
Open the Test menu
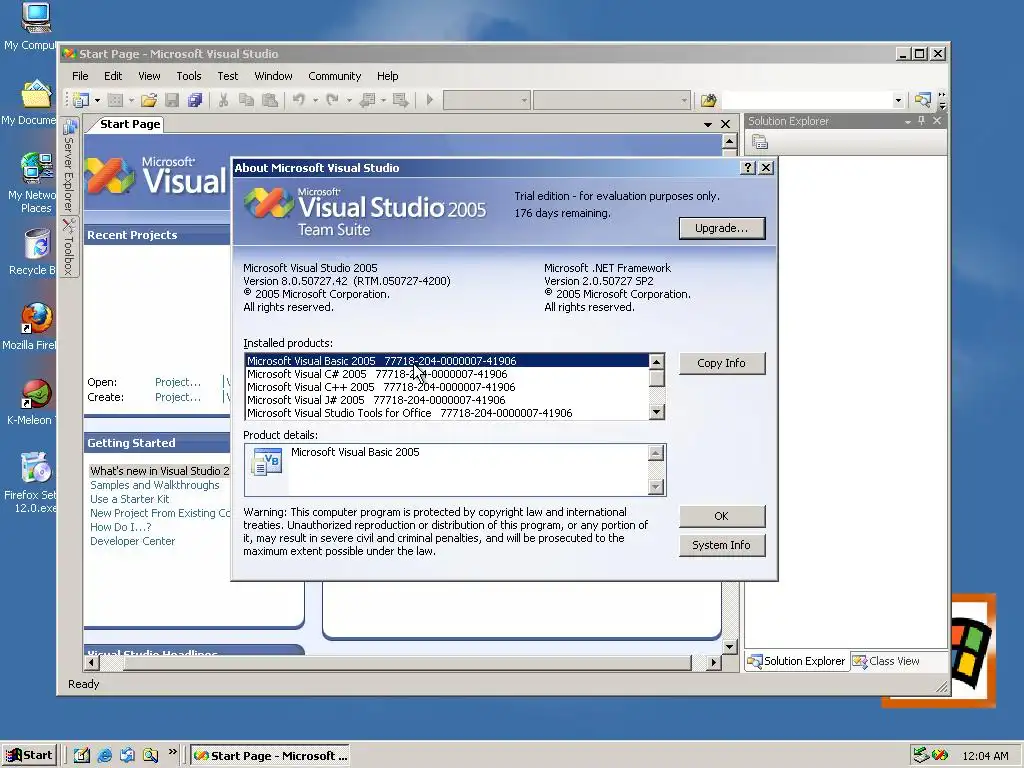click(x=227, y=76)
